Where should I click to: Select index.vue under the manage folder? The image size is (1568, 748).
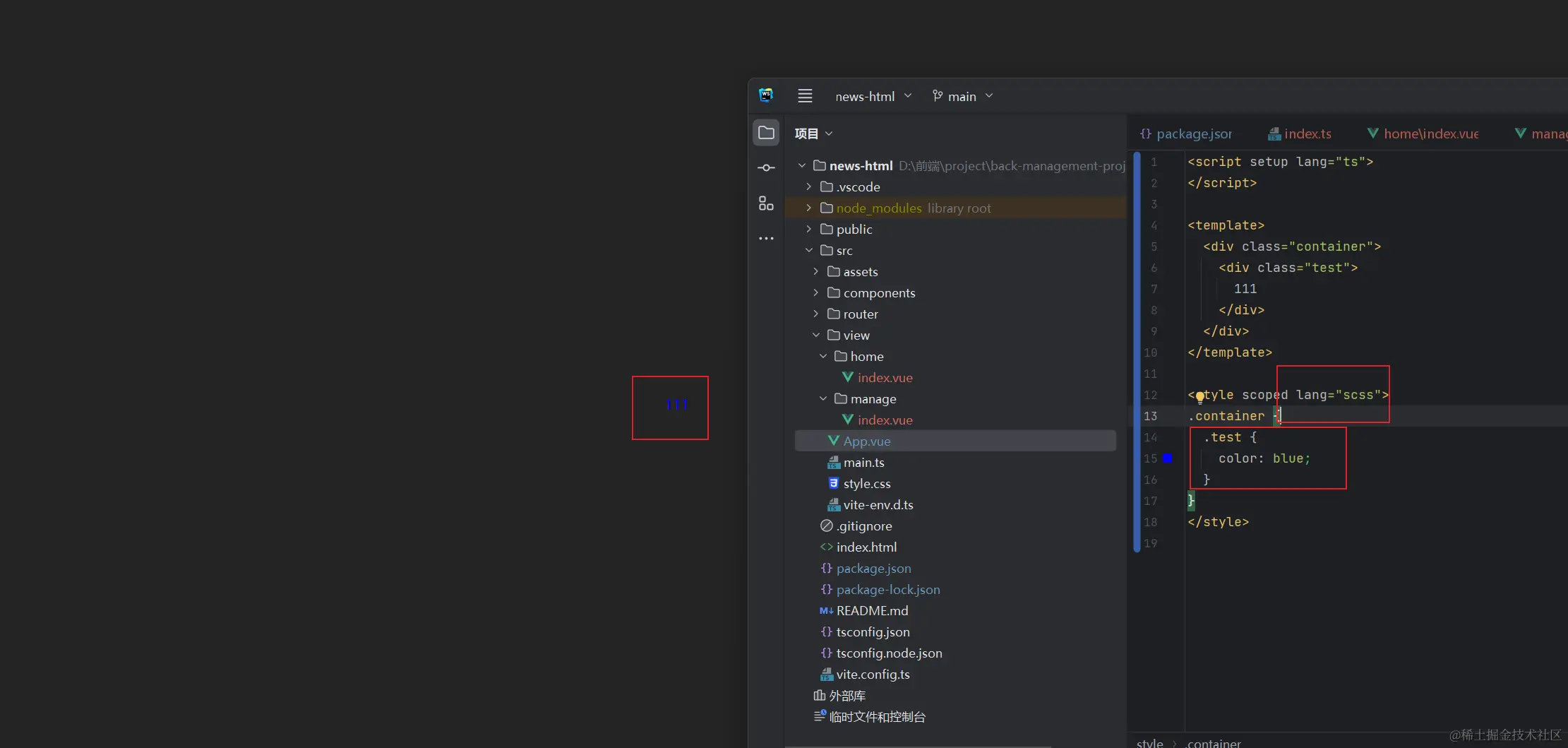coord(878,420)
